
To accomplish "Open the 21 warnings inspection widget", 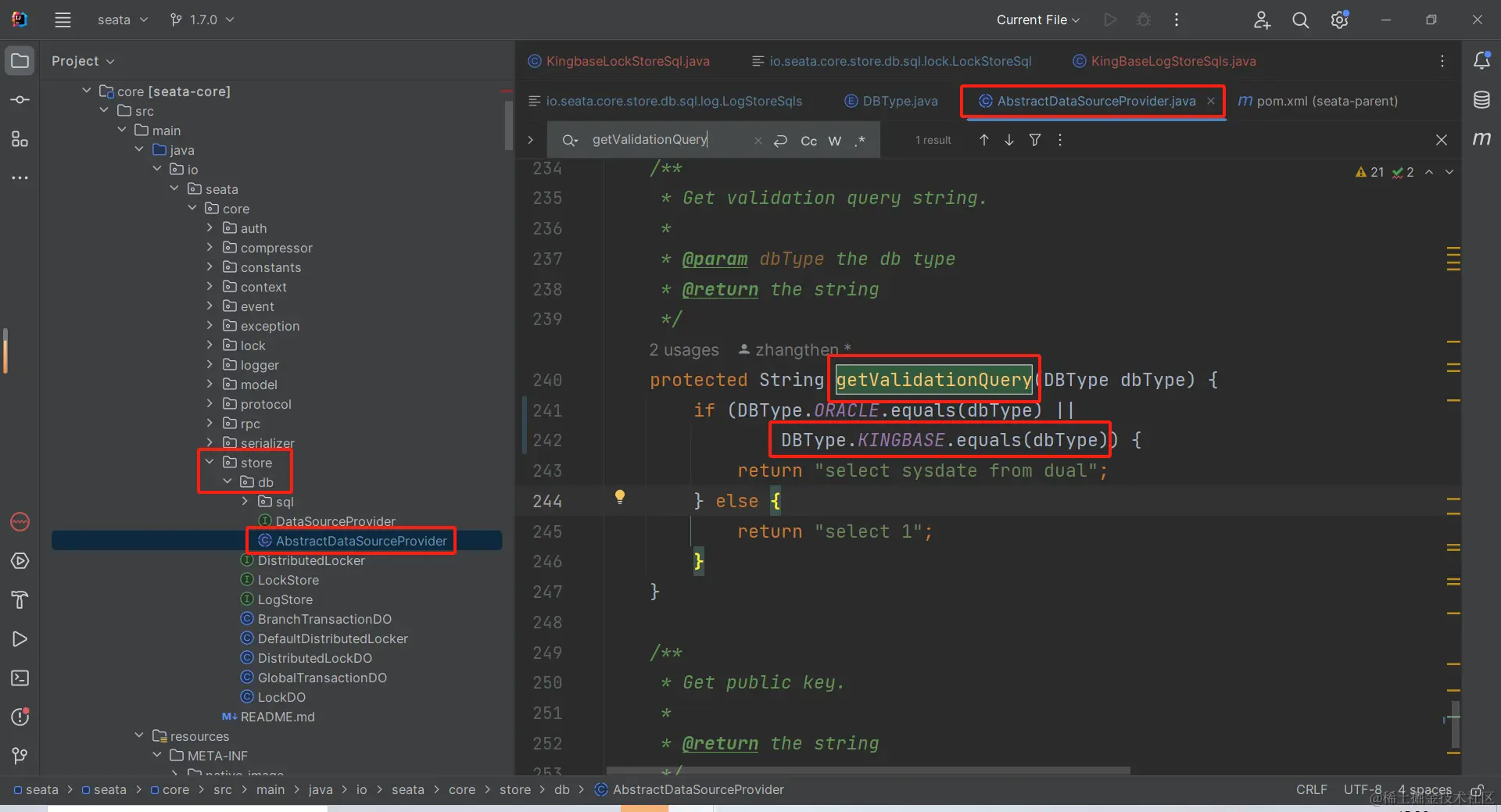I will (1370, 172).
